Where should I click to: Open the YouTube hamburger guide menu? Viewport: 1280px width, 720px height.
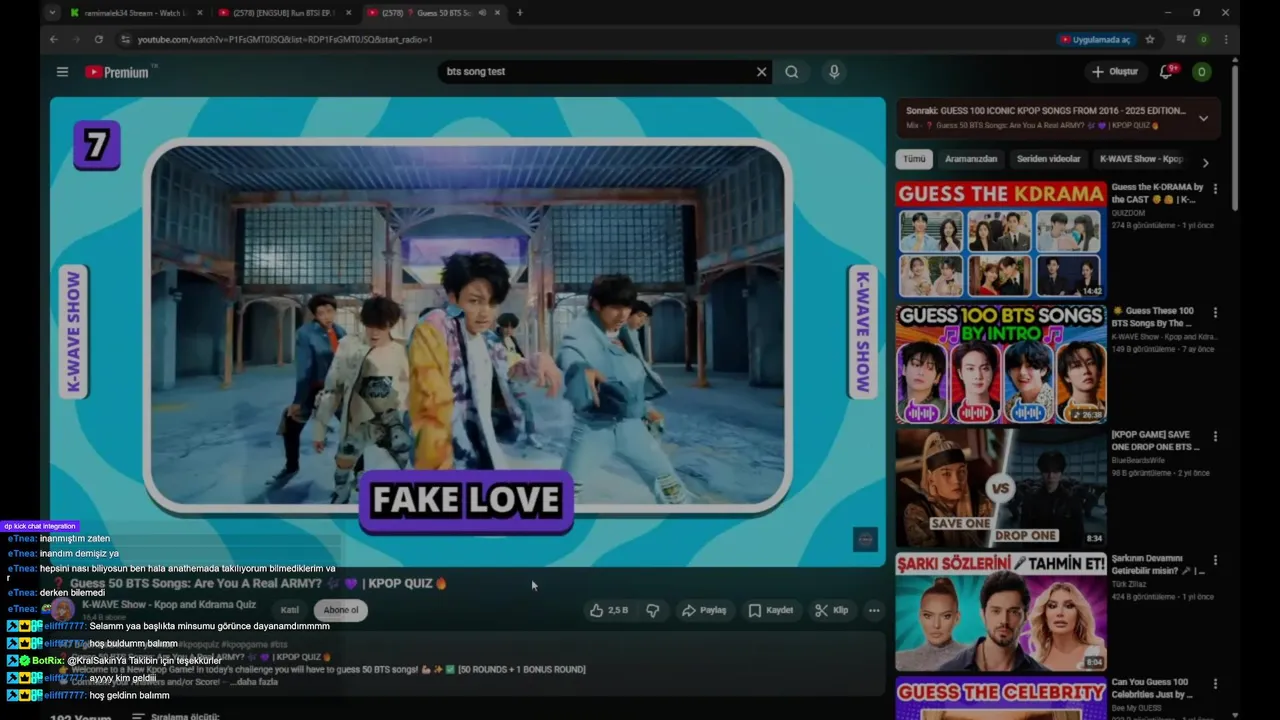[62, 72]
